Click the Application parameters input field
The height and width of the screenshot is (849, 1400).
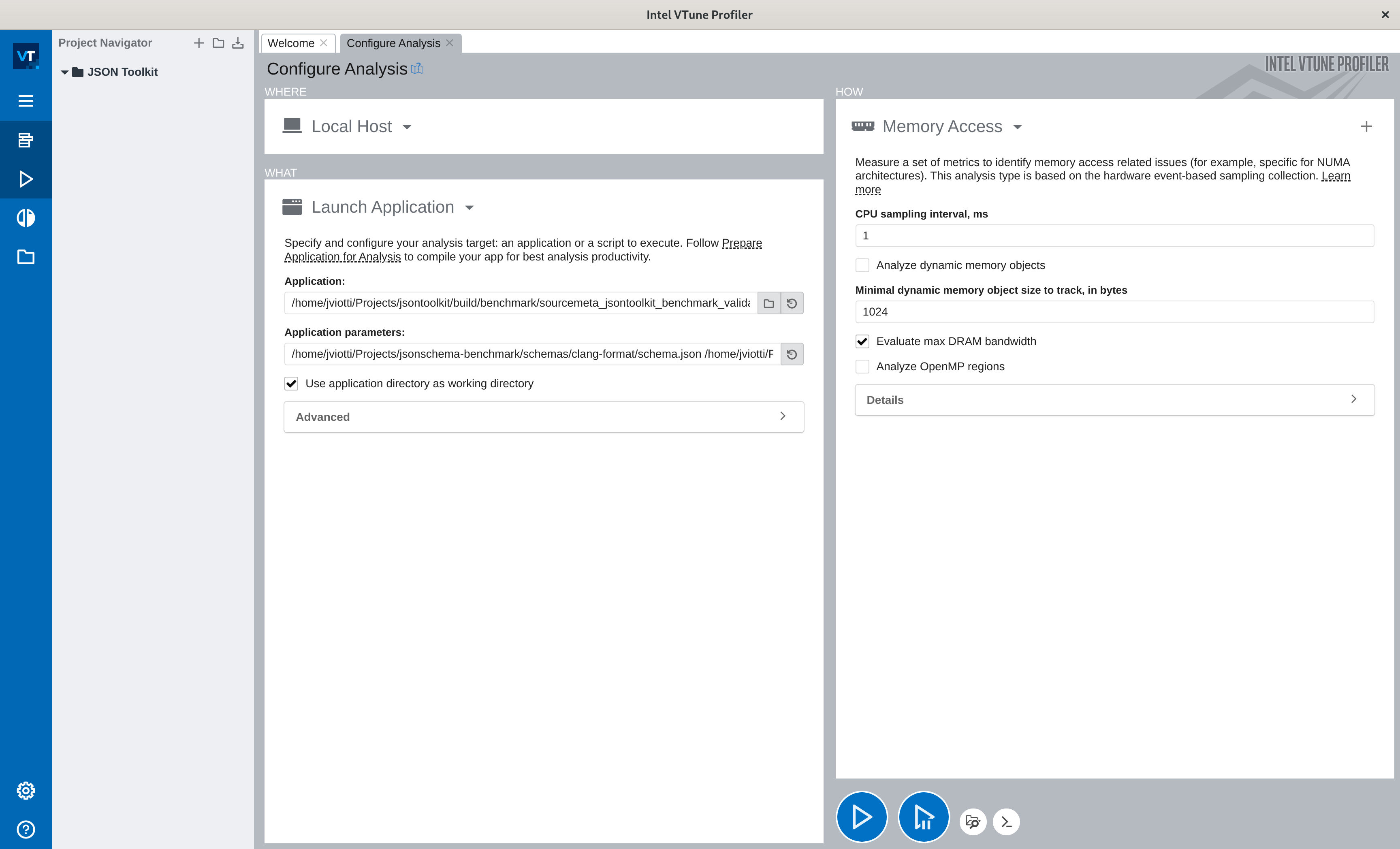coord(532,354)
